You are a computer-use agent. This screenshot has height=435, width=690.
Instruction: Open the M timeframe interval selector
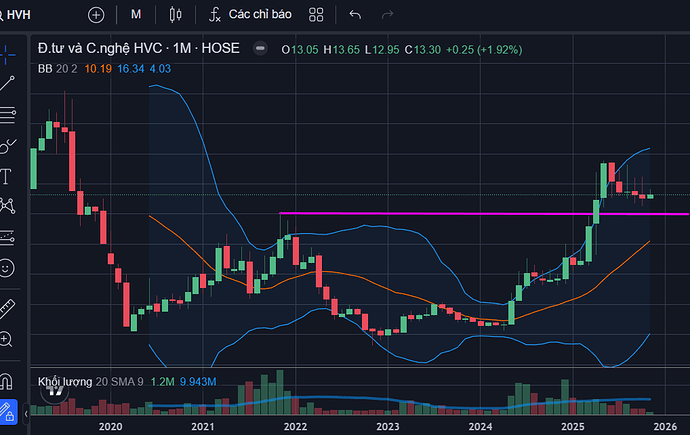136,15
